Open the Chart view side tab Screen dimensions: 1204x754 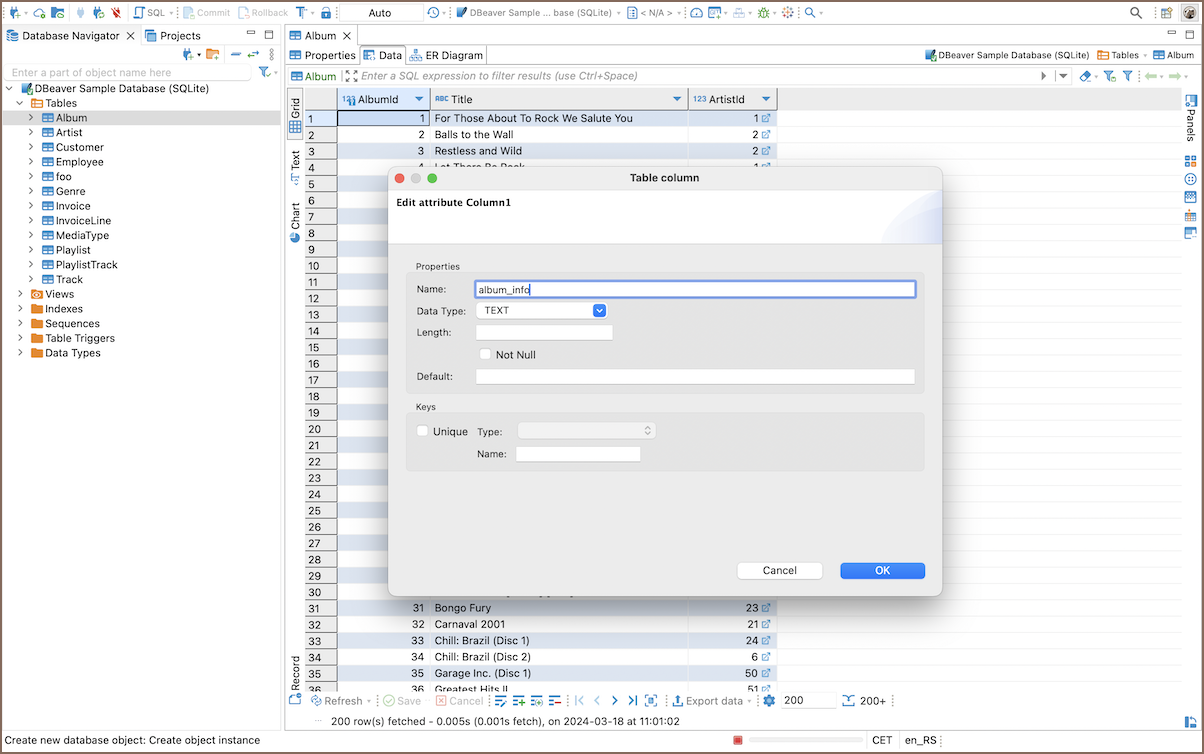[295, 223]
